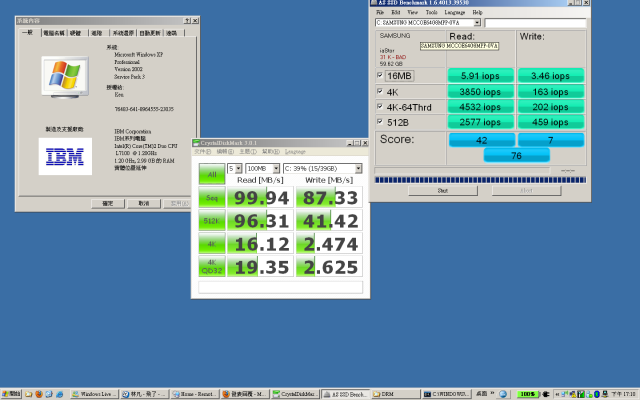Screen dimensions: 640x400
Task: Run the 4K QD32 test in CrystalDiskMark
Action: [212, 267]
